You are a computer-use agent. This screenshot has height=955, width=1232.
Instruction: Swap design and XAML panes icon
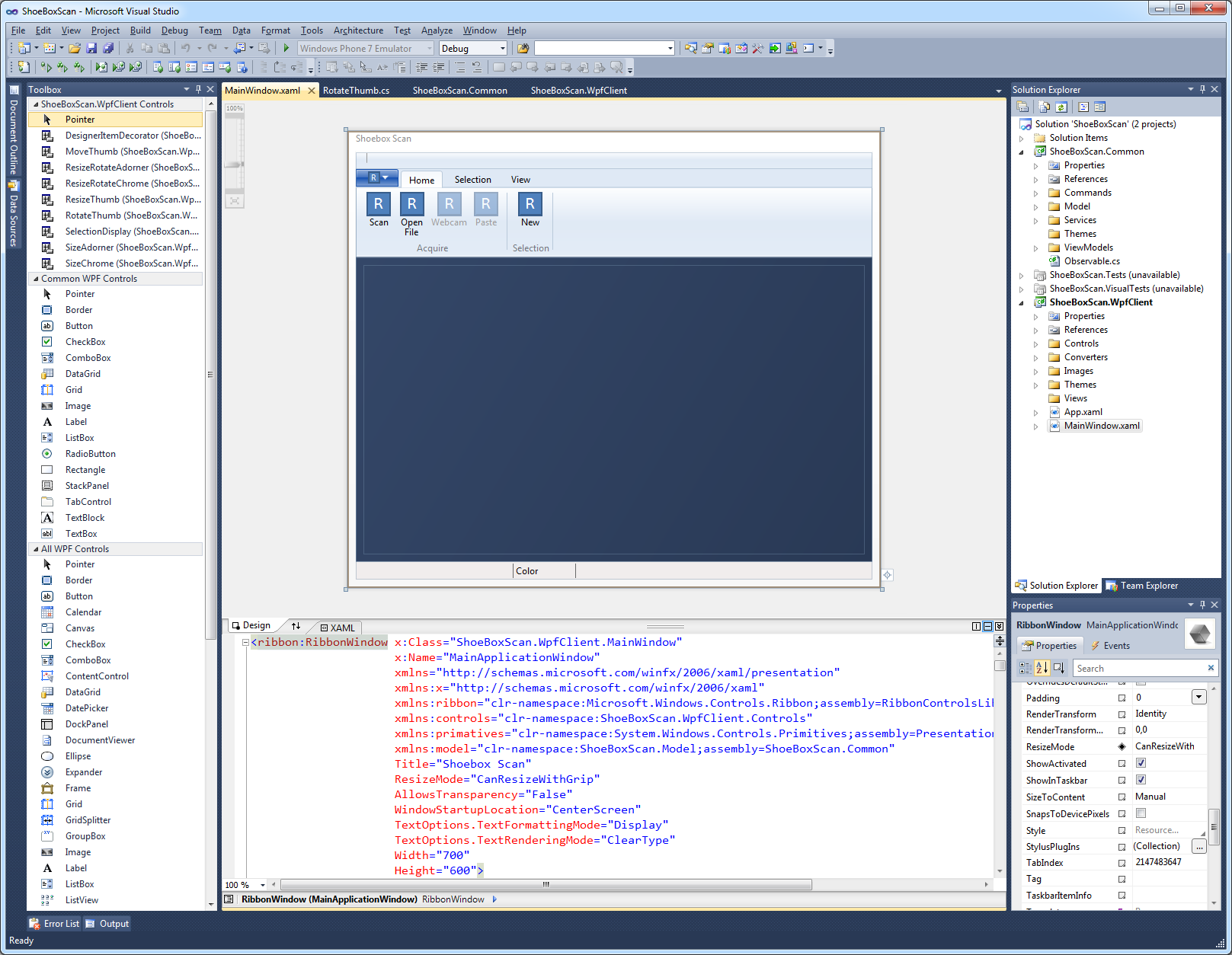click(x=296, y=626)
